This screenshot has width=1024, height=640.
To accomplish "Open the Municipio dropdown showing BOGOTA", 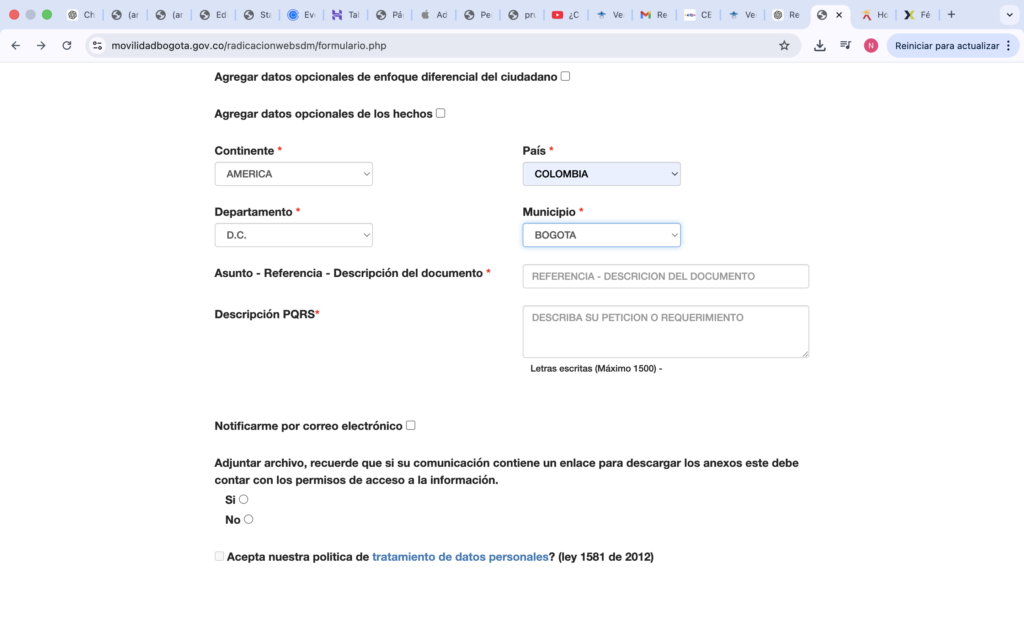I will (601, 235).
